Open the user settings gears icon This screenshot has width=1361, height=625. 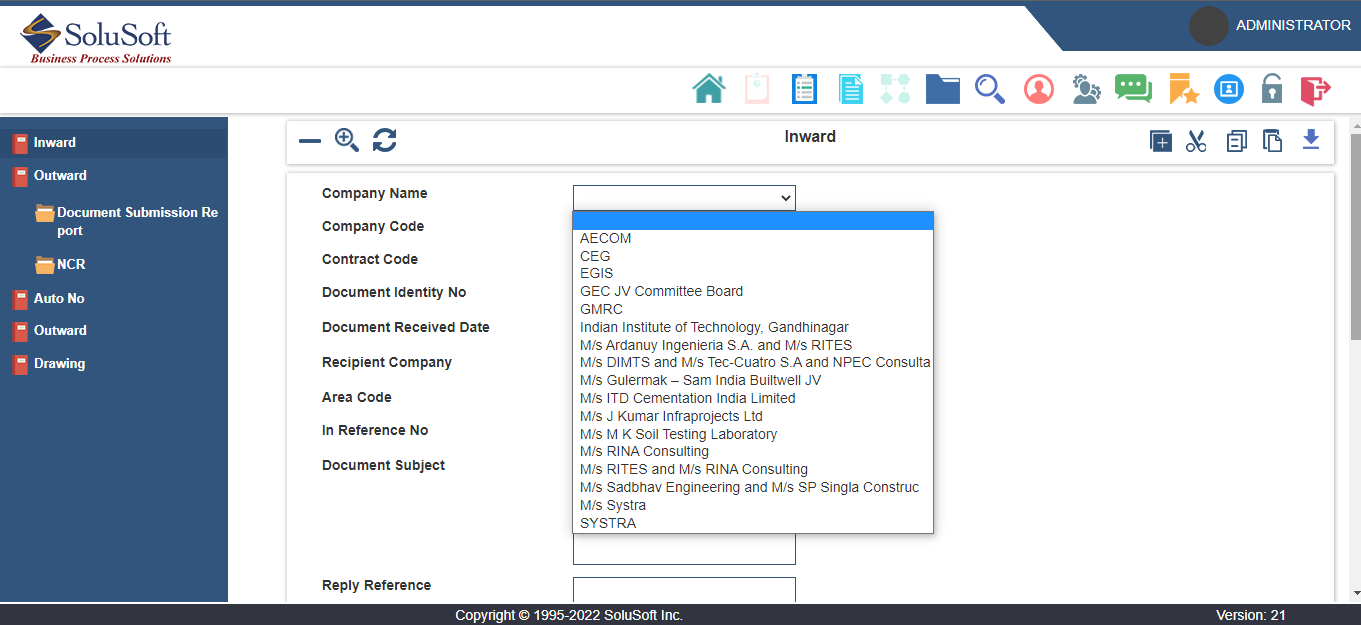1086,89
